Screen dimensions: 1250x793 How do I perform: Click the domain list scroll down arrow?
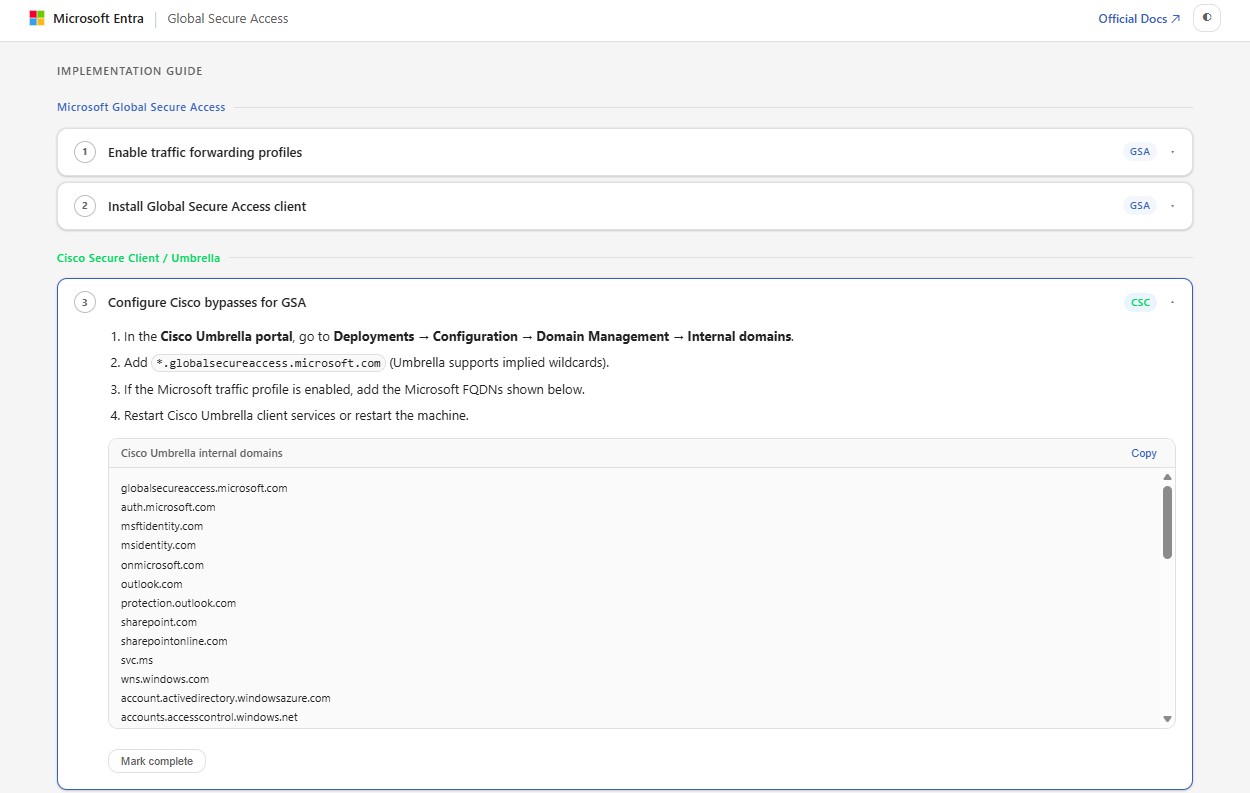pos(1167,719)
